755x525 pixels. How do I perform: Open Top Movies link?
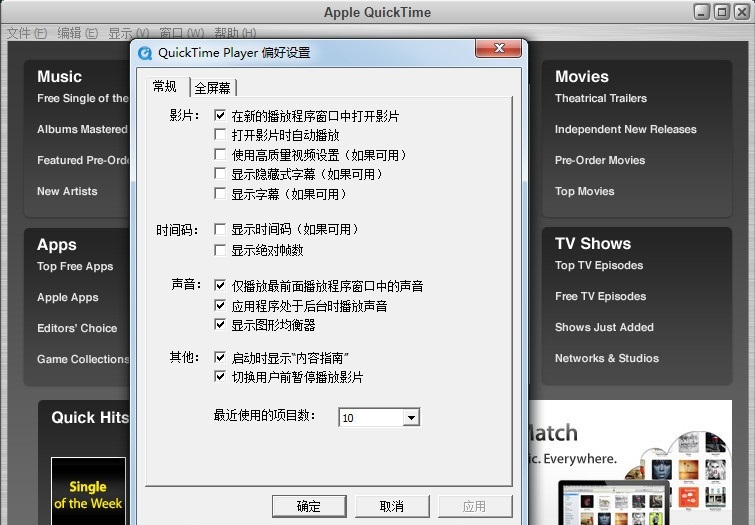point(584,191)
